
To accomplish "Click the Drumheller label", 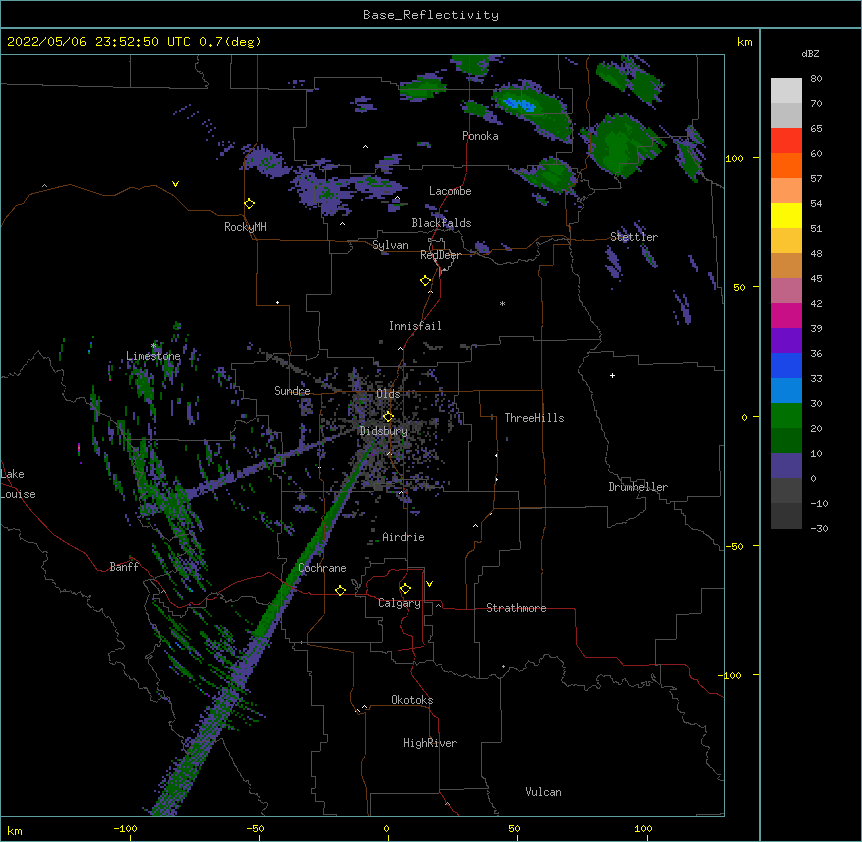I will coord(638,487).
